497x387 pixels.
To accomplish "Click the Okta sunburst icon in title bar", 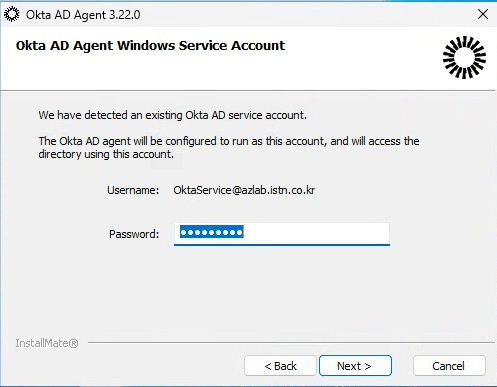I will pos(12,15).
